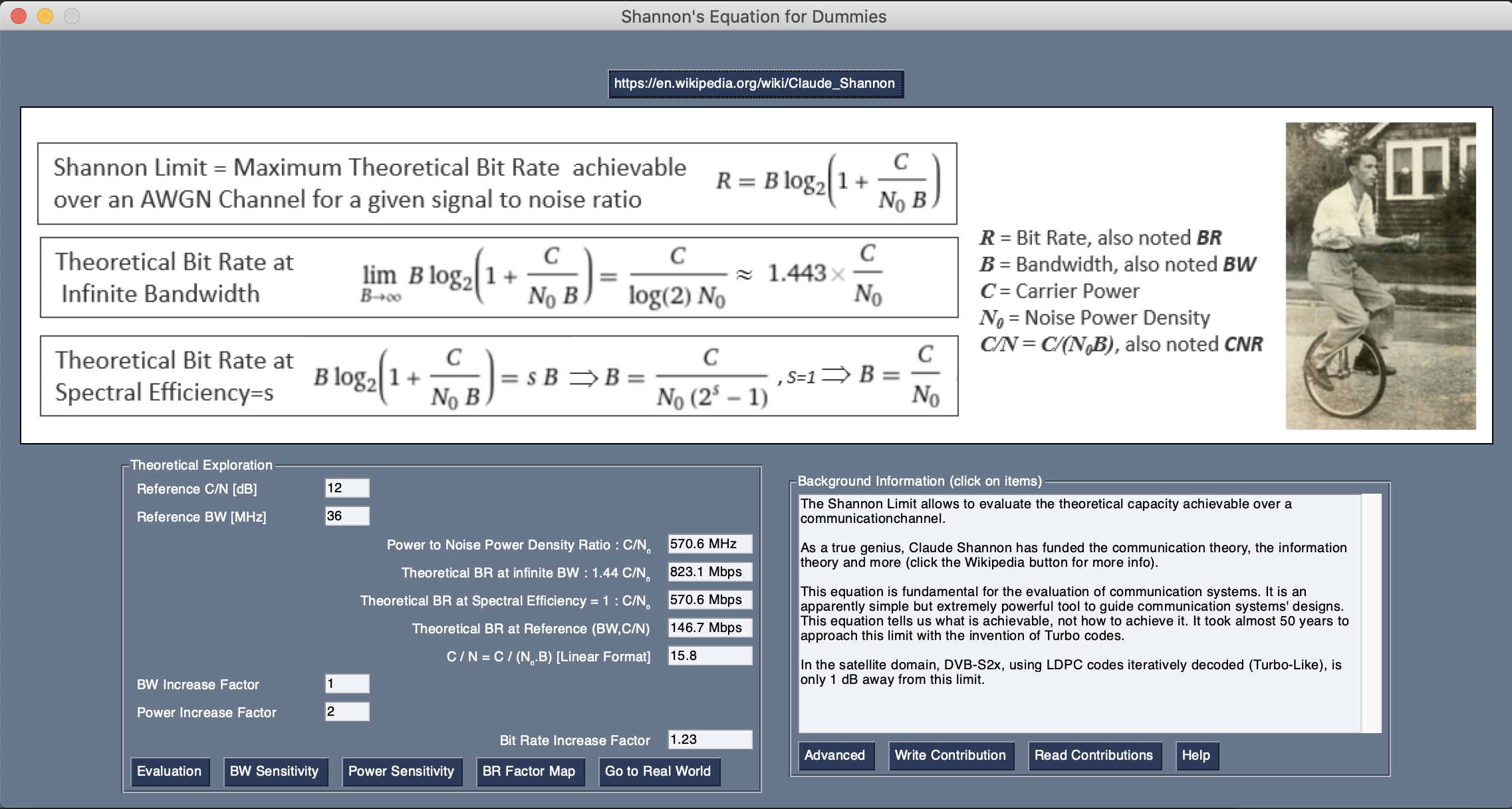Edit the Reference BW field showing 36
The image size is (1512, 809).
[x=346, y=516]
